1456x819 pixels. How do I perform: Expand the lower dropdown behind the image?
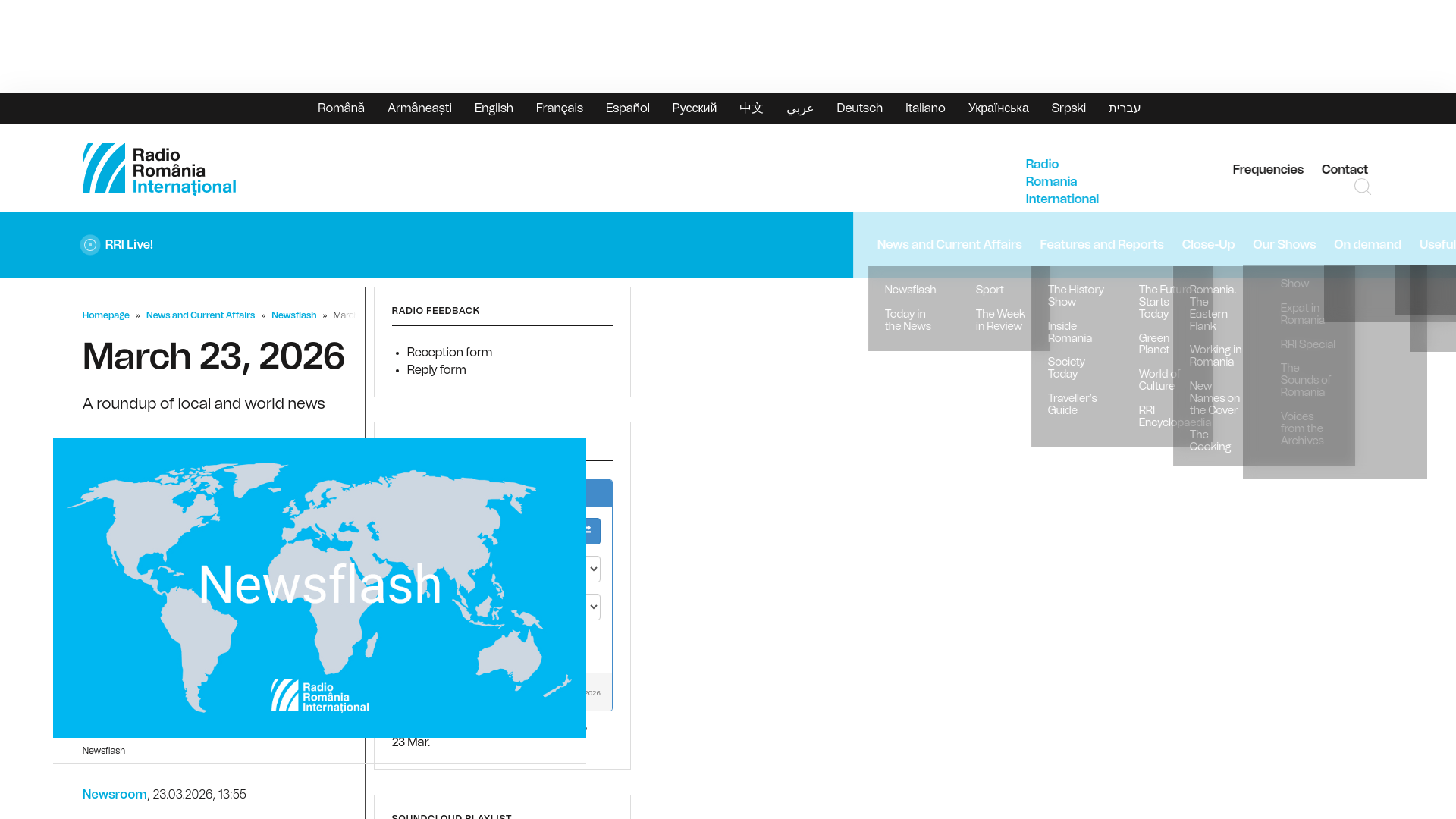(x=593, y=607)
